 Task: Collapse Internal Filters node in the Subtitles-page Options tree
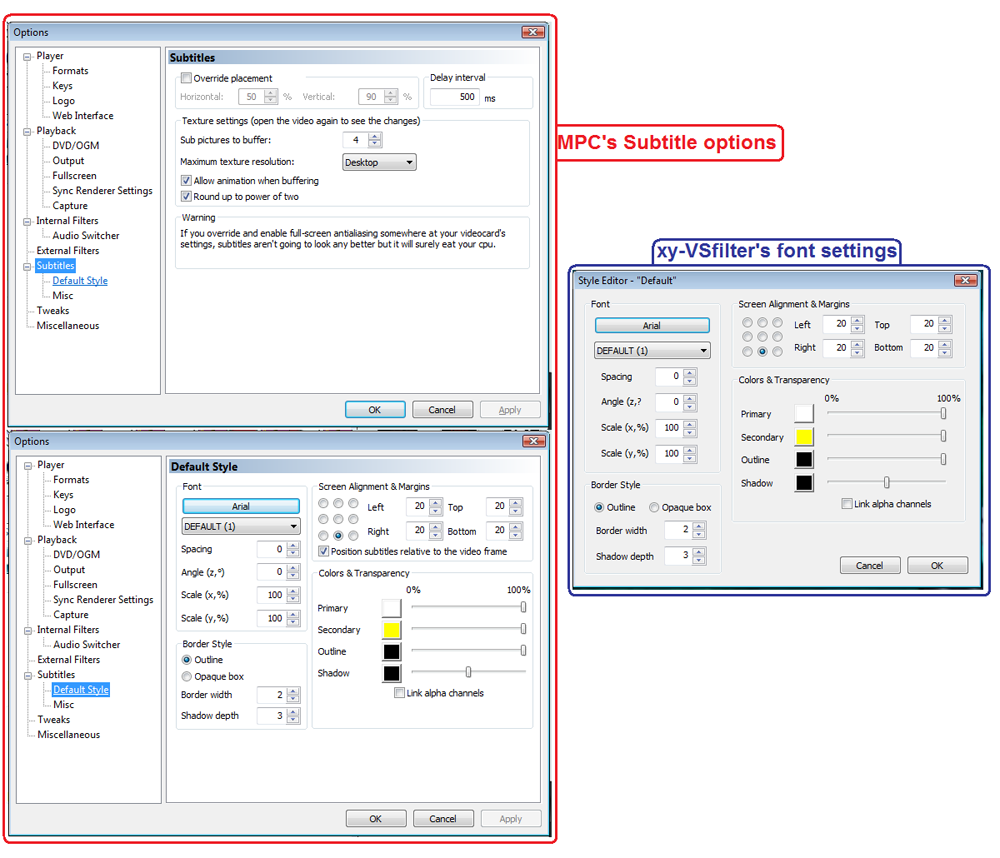pyautogui.click(x=27, y=221)
